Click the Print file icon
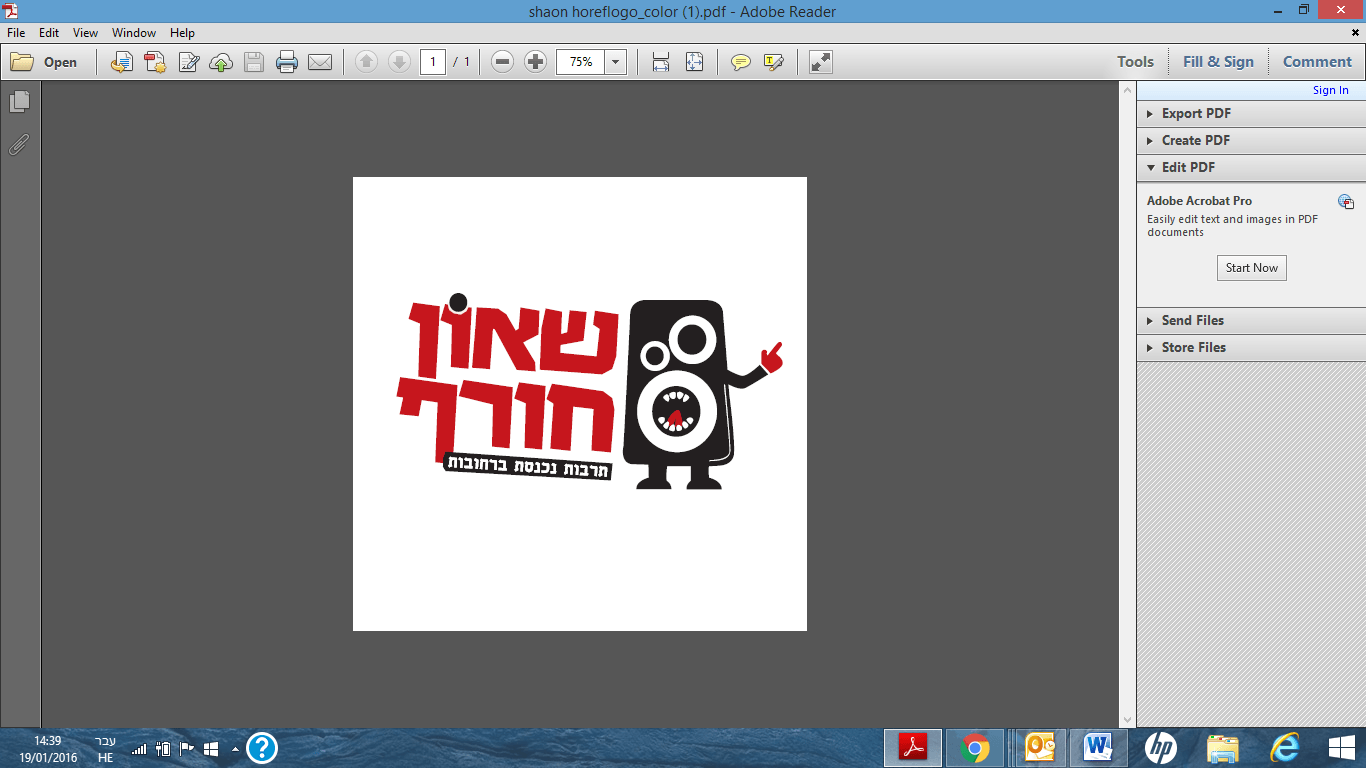Image resolution: width=1366 pixels, height=768 pixels. click(x=287, y=62)
